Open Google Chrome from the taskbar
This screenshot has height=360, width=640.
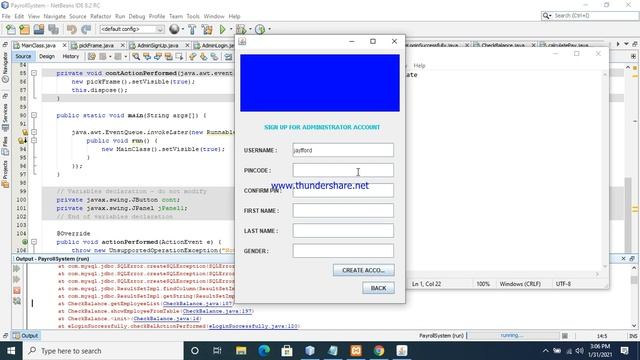tap(379, 351)
